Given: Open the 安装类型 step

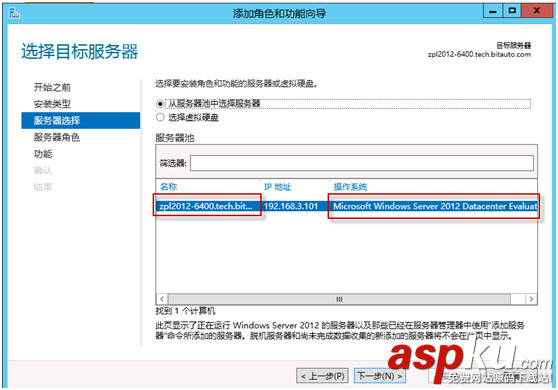Looking at the screenshot, I should point(52,104).
